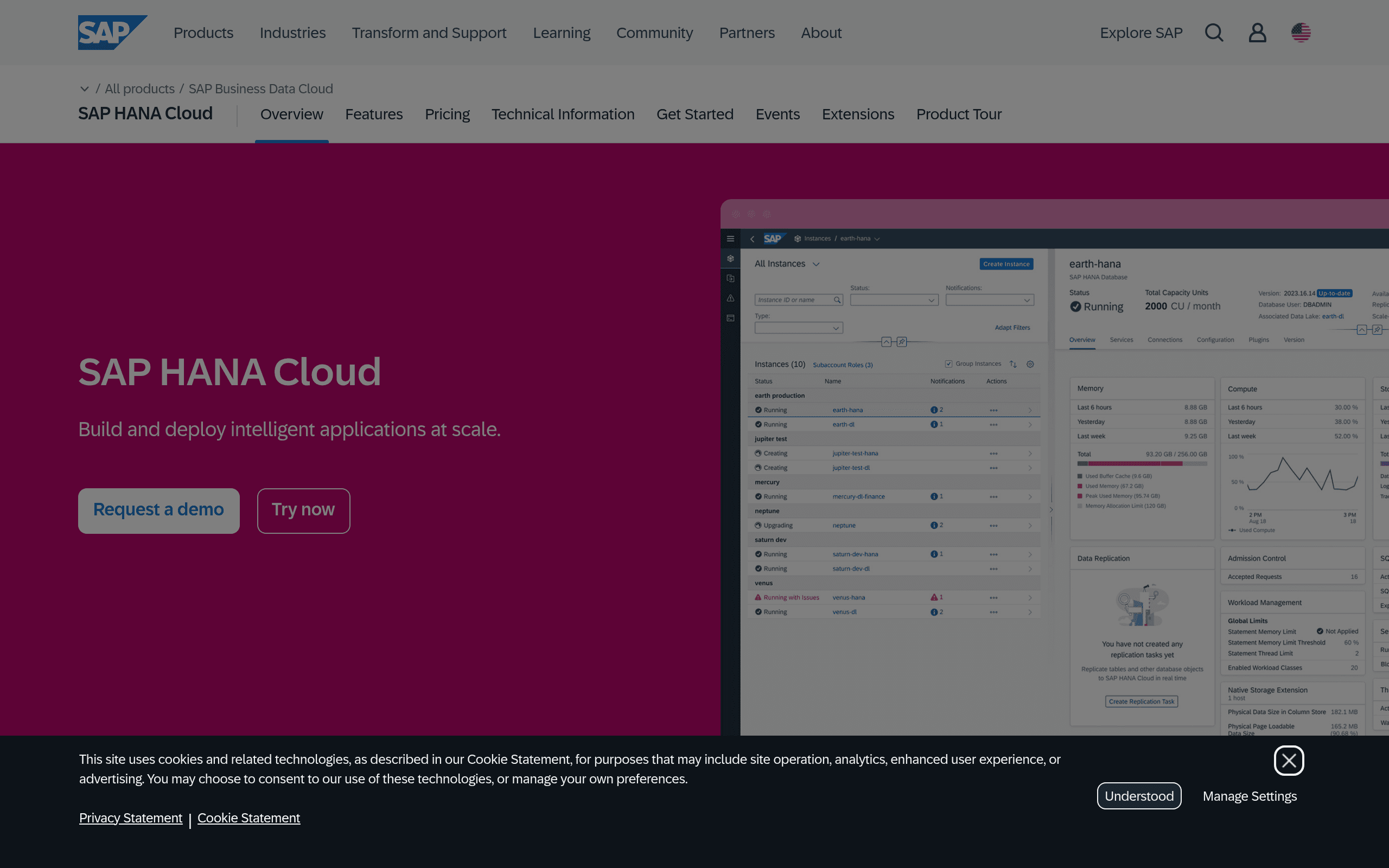Click the info notification icon for earth-dl

click(934, 424)
